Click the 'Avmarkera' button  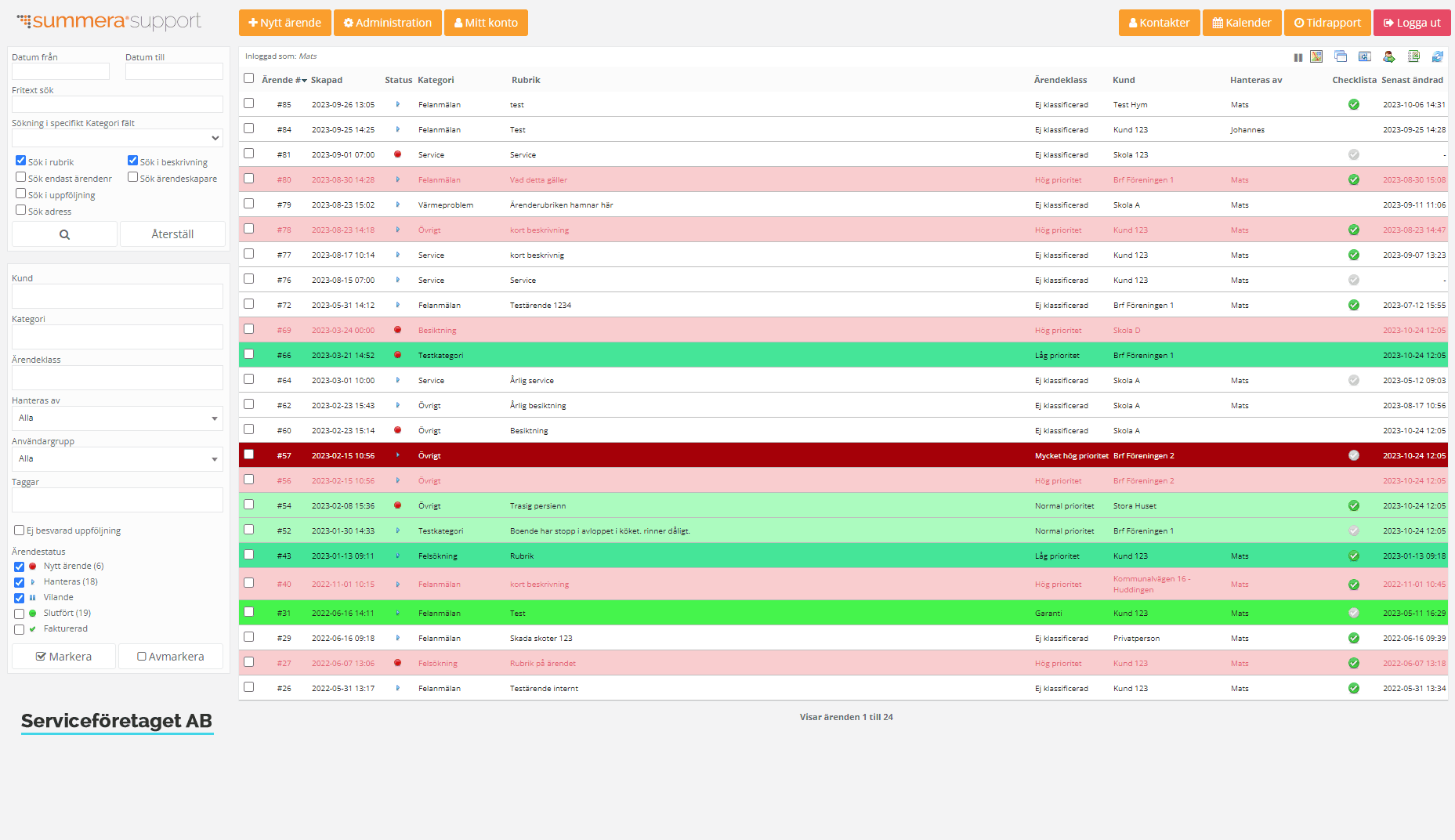(x=171, y=657)
